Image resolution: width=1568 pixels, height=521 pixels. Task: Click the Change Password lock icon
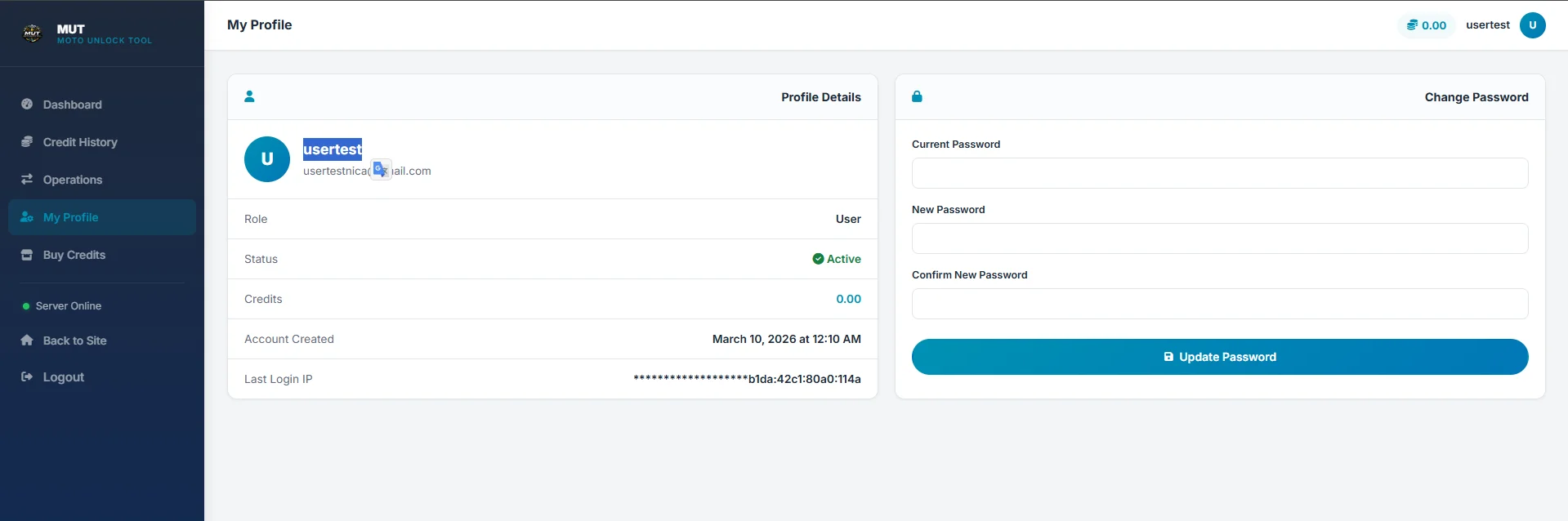click(x=917, y=96)
